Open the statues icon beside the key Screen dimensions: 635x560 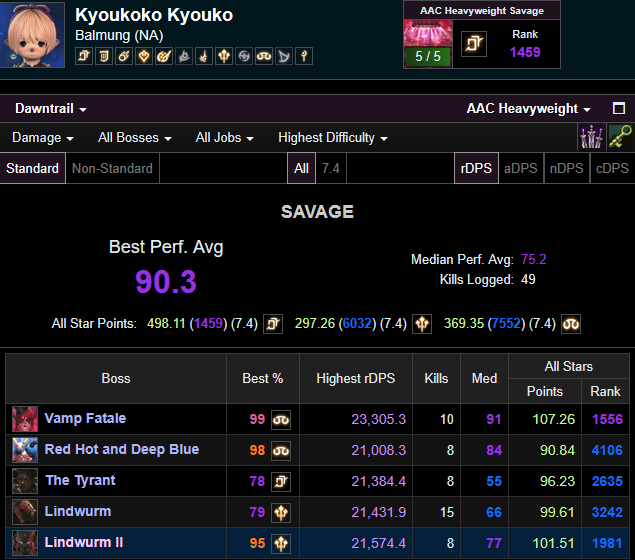(592, 137)
